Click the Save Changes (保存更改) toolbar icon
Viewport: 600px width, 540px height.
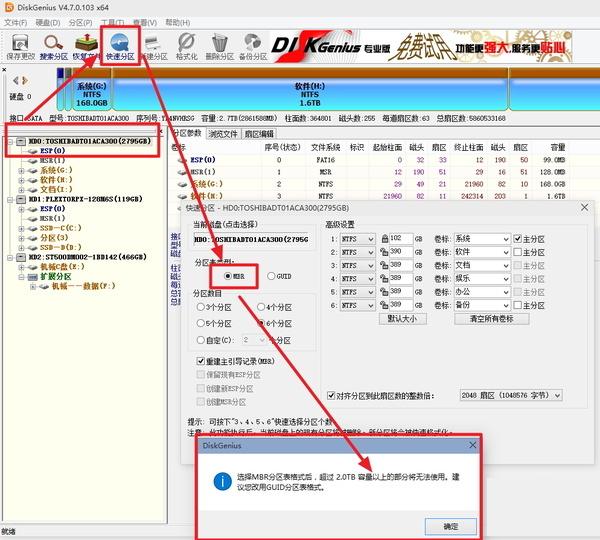(x=20, y=47)
